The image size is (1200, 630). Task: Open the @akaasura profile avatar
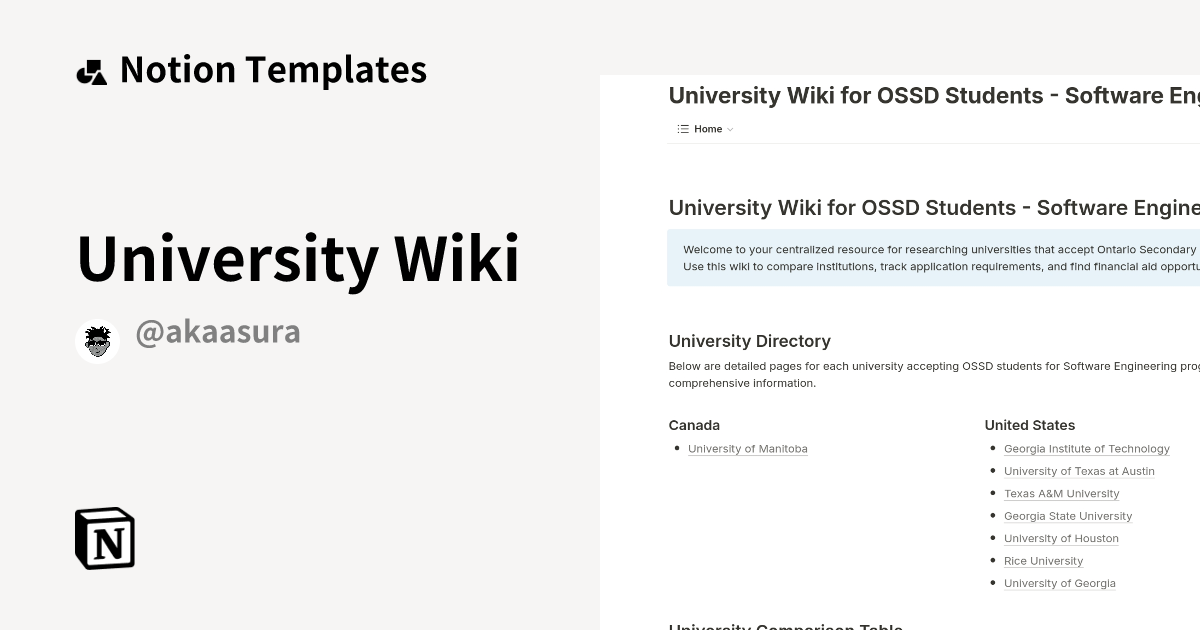tap(97, 340)
